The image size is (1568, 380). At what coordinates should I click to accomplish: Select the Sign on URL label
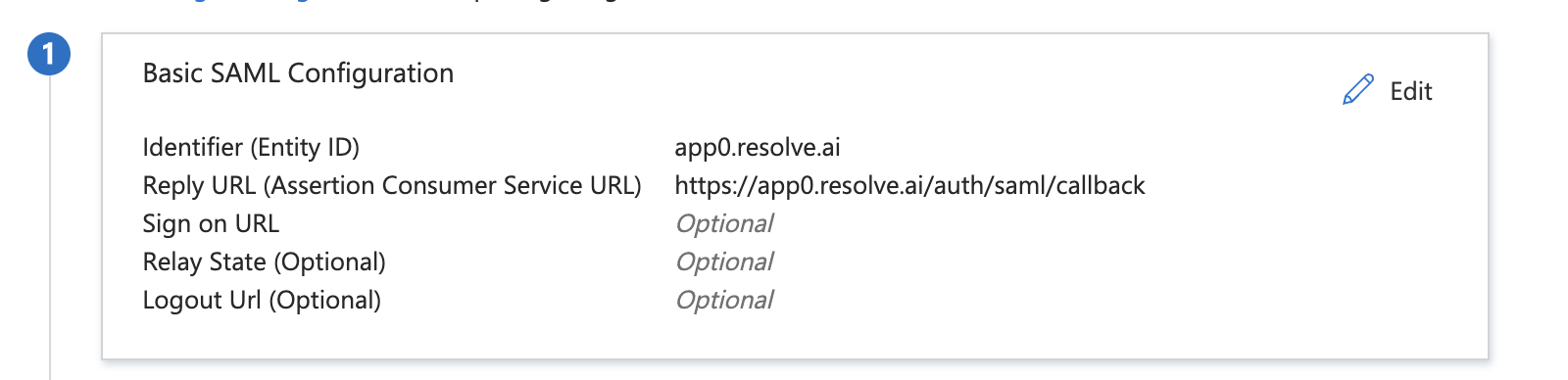(211, 224)
